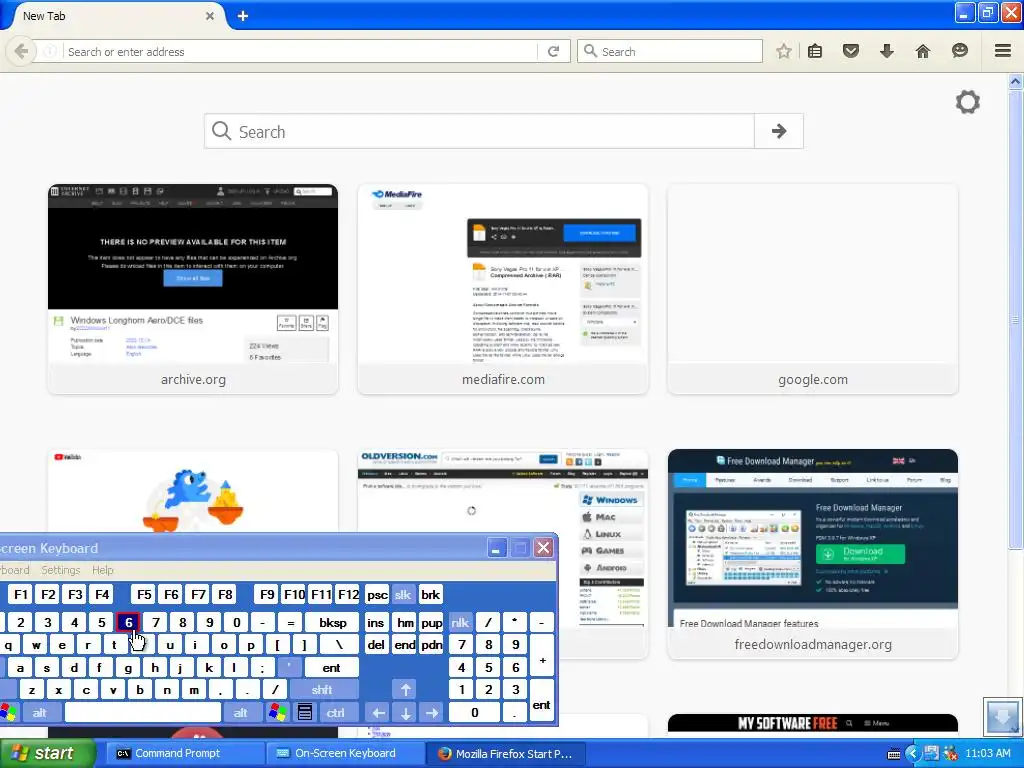Click the toolbar Search box
Screen dimensions: 1024x768
pos(670,51)
